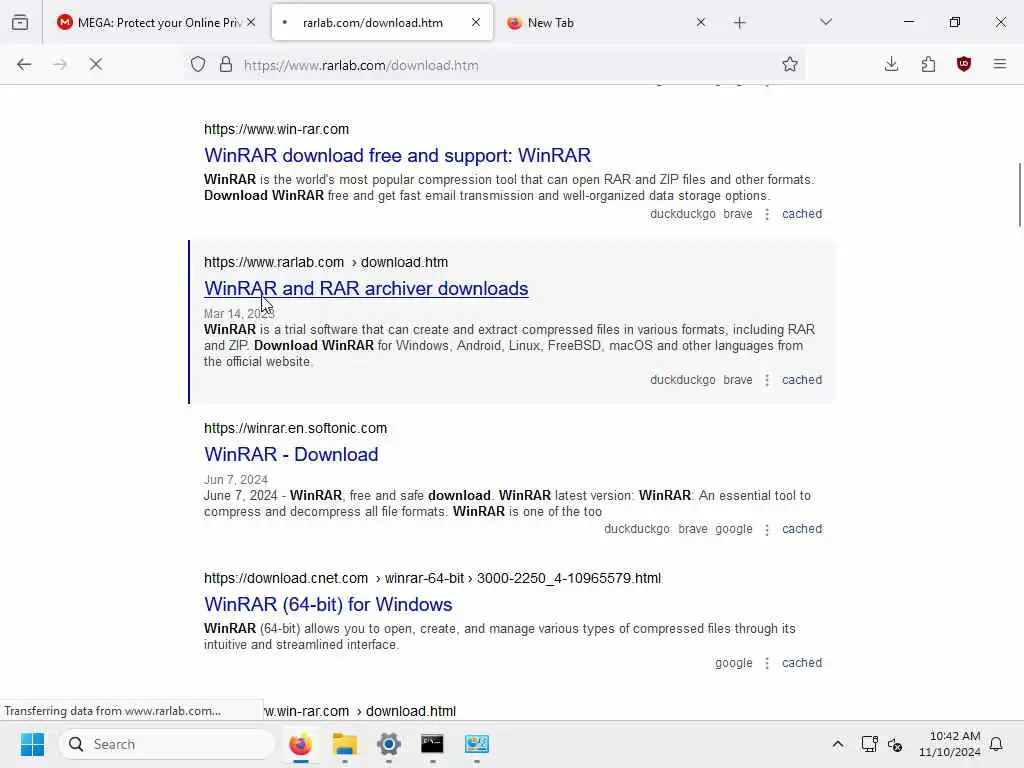
Task: Click the https://winrar.en.softonic.com URL text
Action: tap(295, 428)
